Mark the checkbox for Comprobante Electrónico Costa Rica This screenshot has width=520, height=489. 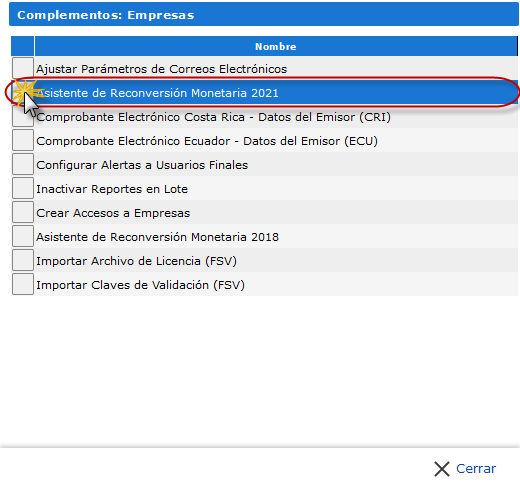pyautogui.click(x=23, y=116)
